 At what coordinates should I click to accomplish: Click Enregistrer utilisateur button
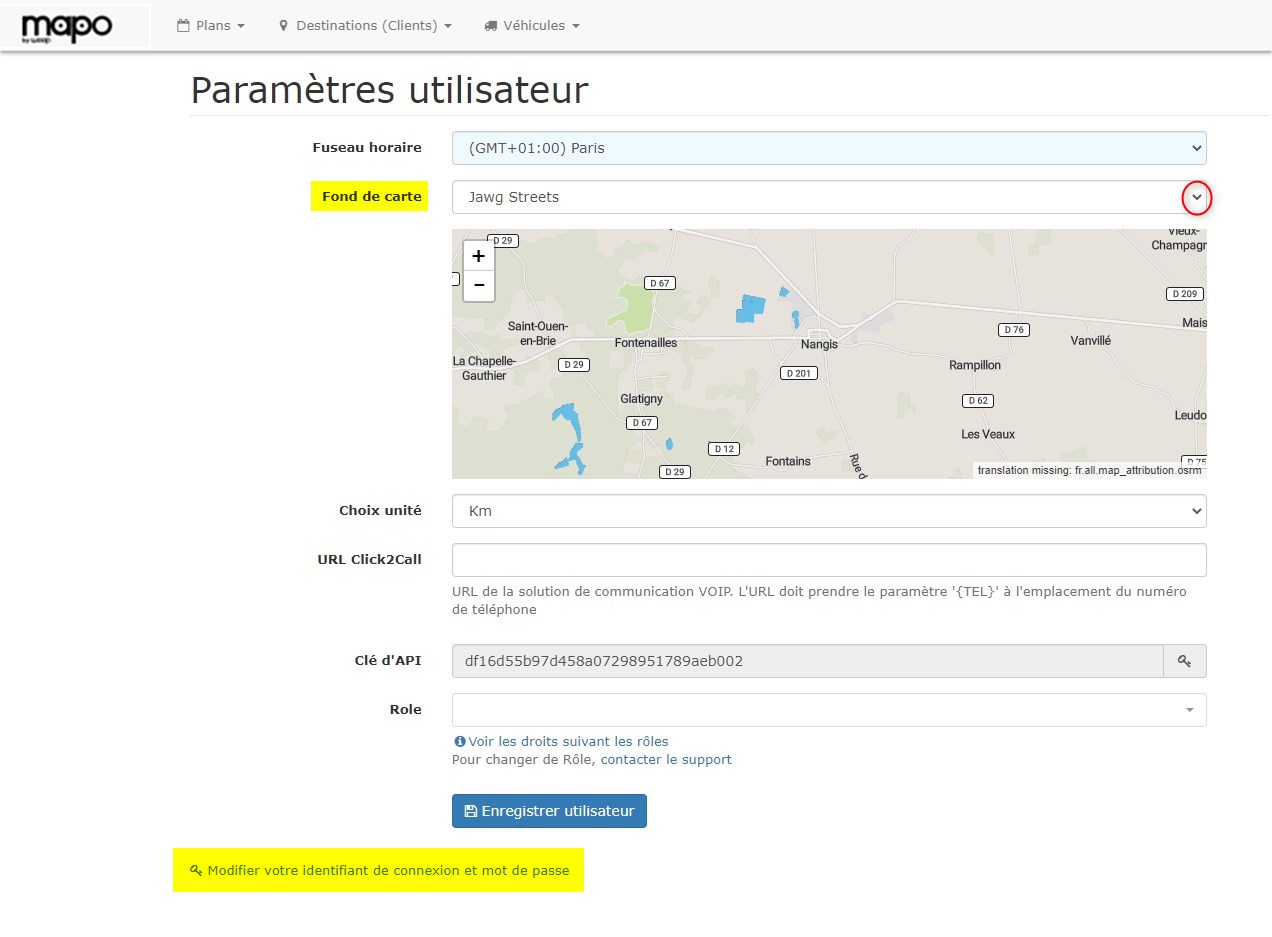[x=549, y=811]
